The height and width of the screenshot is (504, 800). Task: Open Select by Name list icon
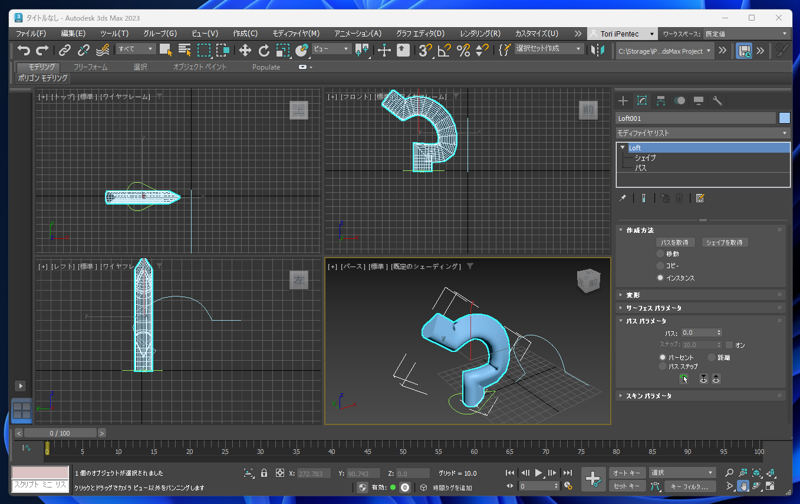coord(184,50)
